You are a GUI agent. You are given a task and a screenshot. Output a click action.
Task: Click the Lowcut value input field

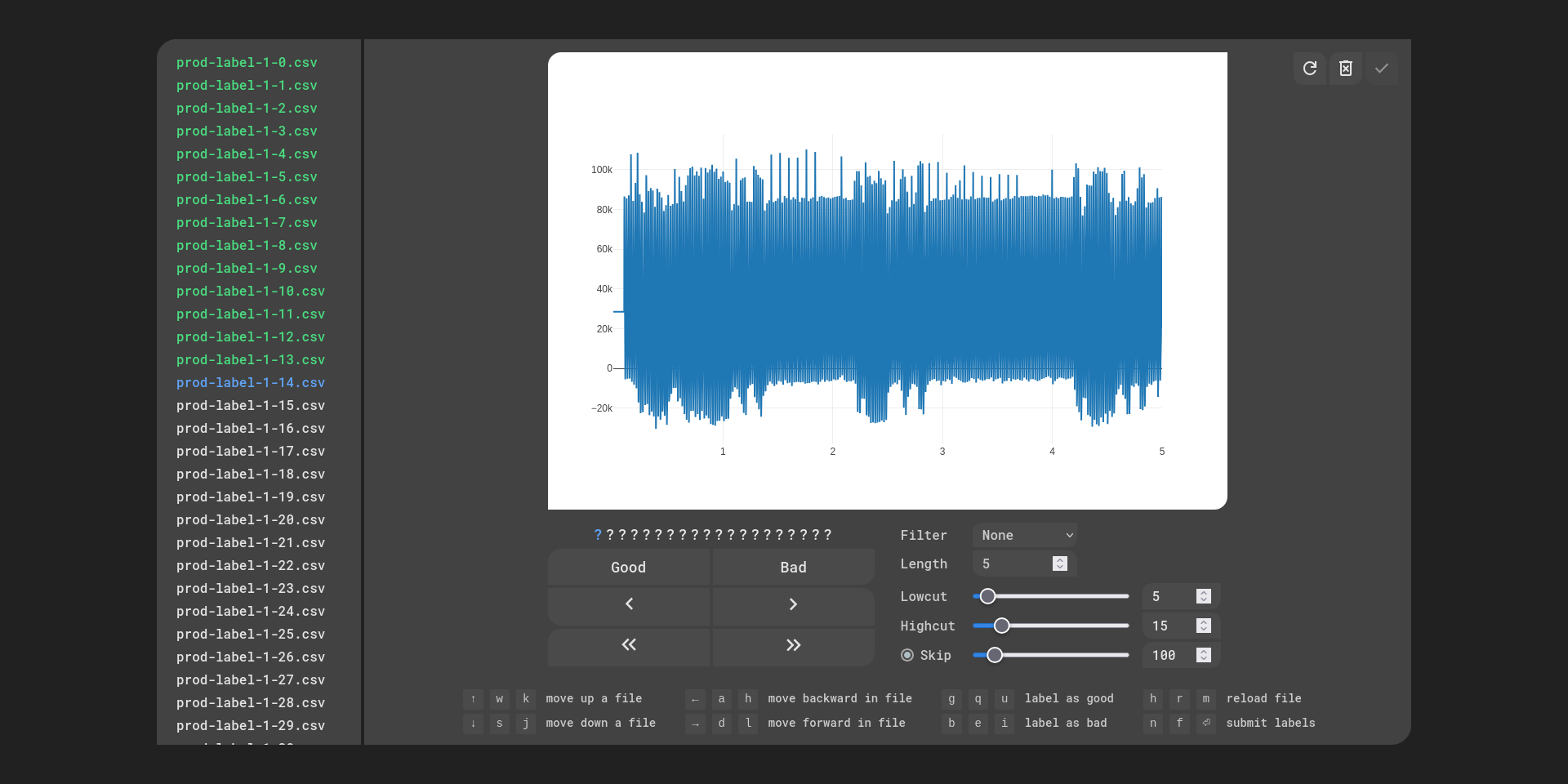click(x=1169, y=596)
